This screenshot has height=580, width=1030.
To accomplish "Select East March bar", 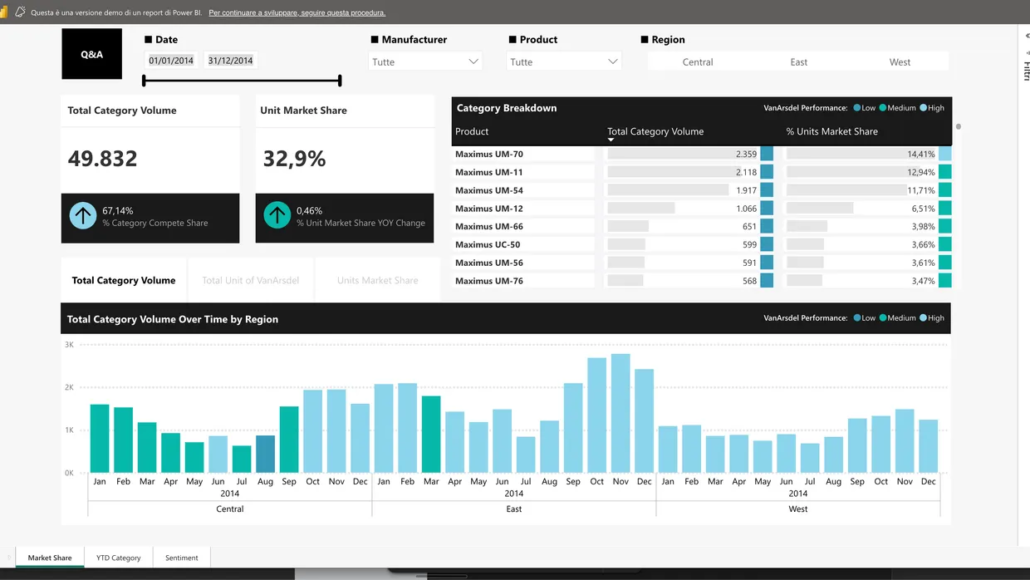I will click(x=431, y=434).
